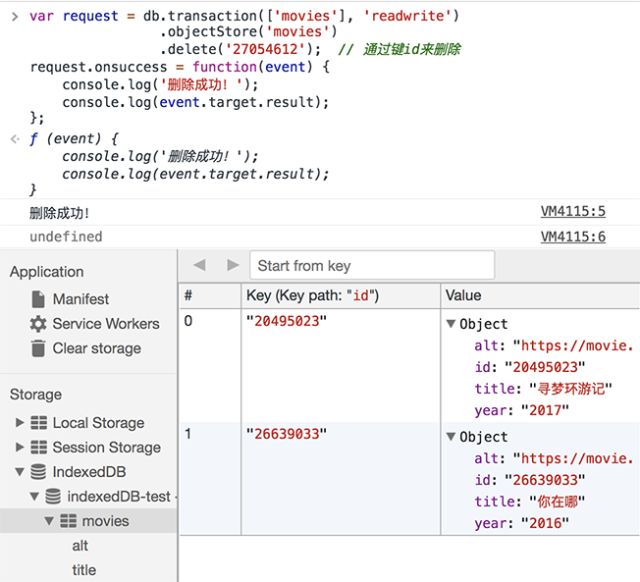Open source link VM4115:6
The width and height of the screenshot is (640, 582).
click(x=572, y=237)
